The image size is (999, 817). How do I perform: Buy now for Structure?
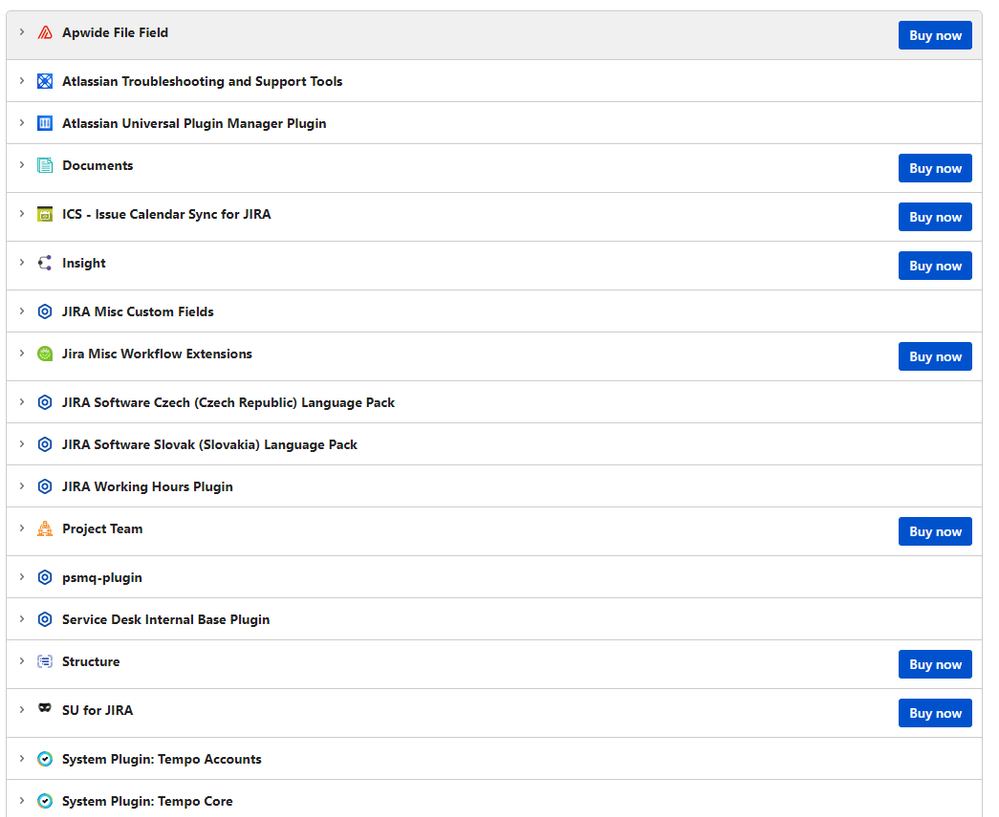pyautogui.click(x=935, y=665)
